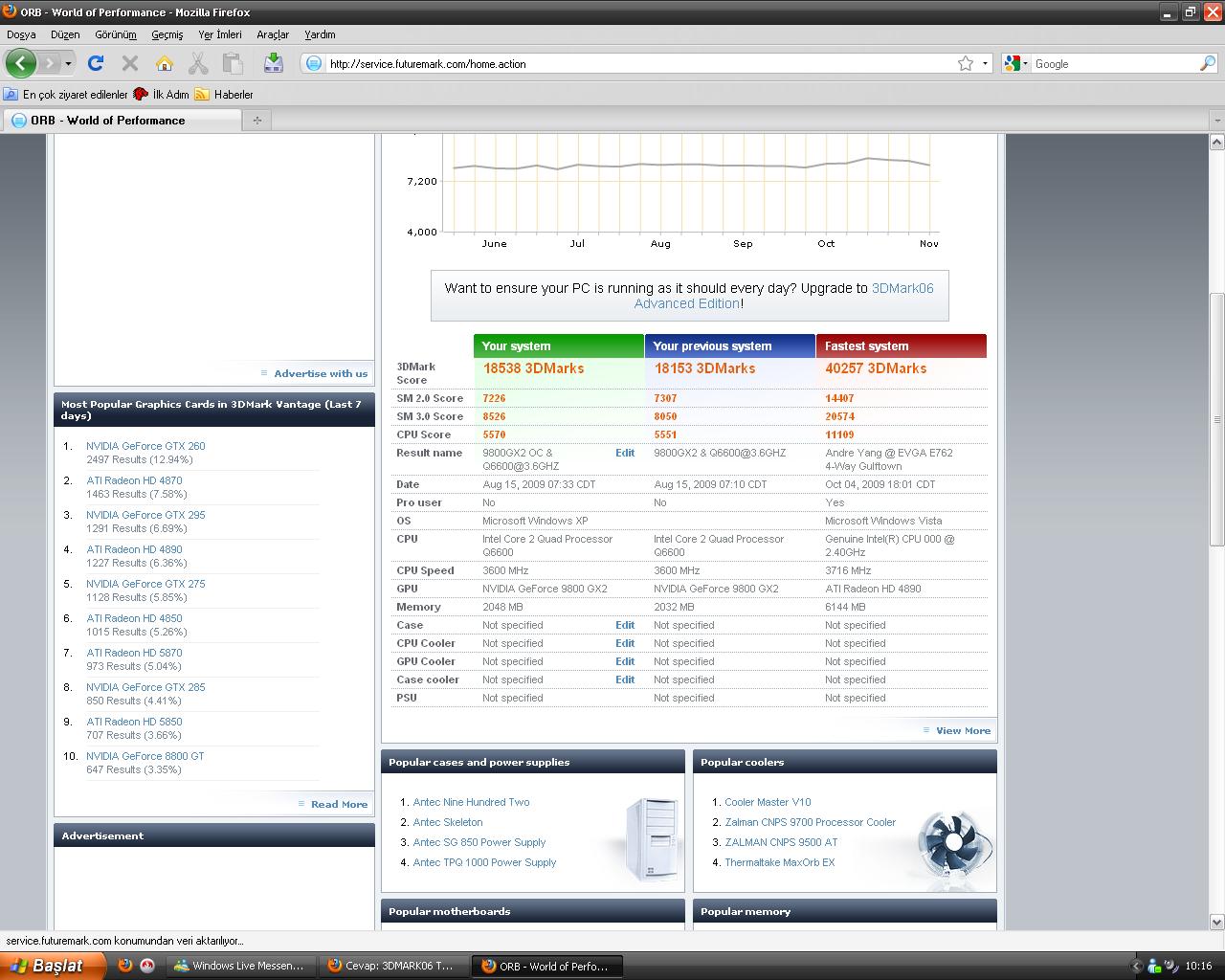The image size is (1225, 980).
Task: Click the Stop loading X icon
Action: (x=130, y=63)
